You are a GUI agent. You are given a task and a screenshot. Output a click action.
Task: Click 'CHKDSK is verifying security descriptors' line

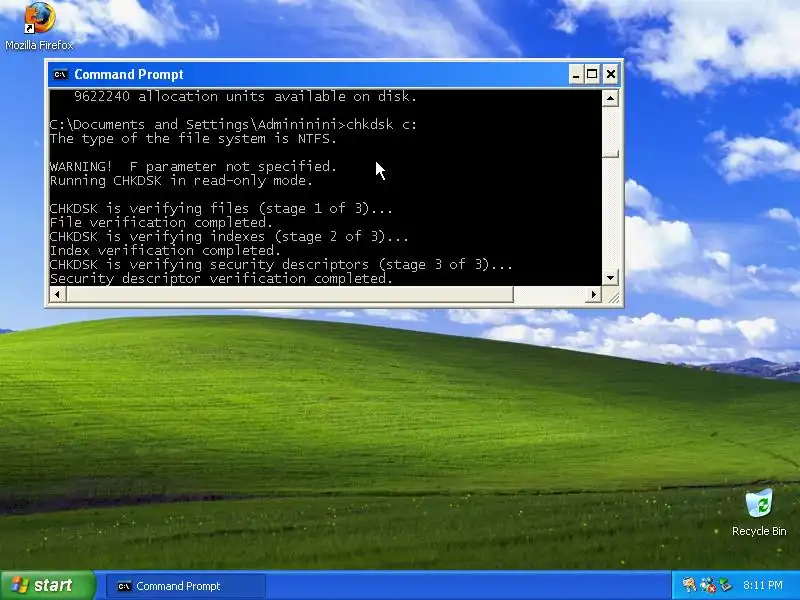point(281,264)
